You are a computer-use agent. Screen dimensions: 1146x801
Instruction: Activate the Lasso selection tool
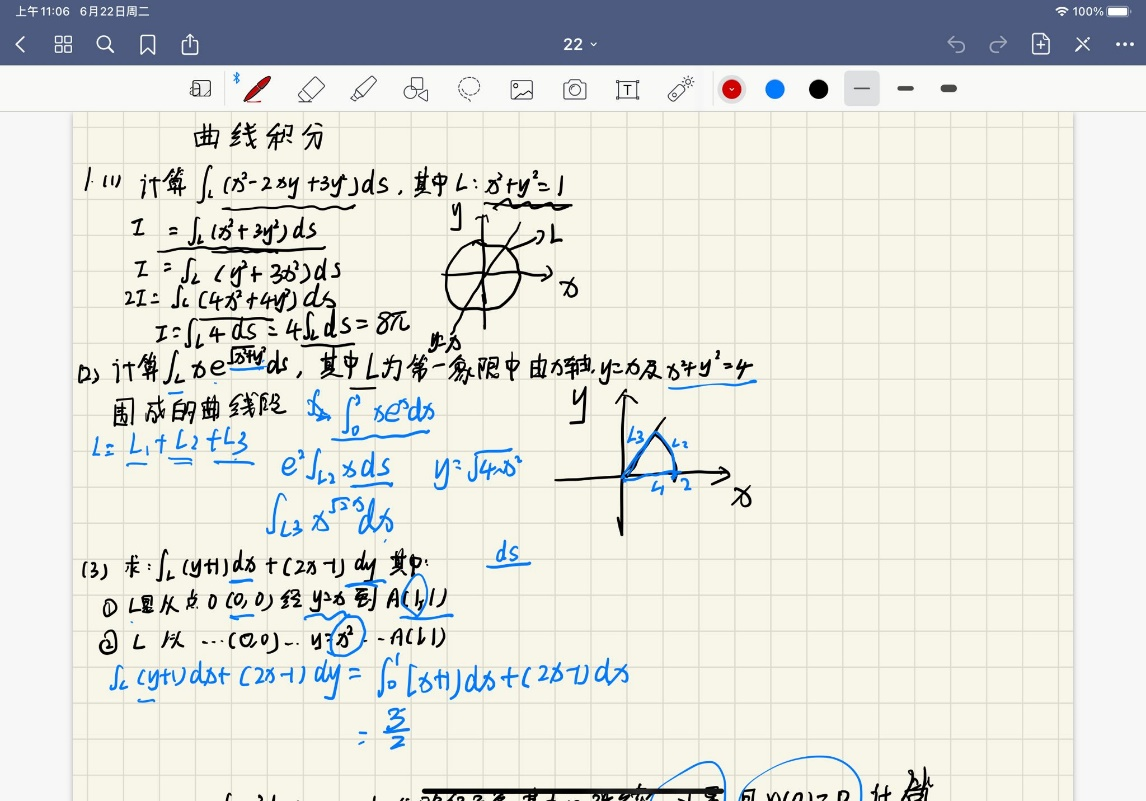point(469,89)
